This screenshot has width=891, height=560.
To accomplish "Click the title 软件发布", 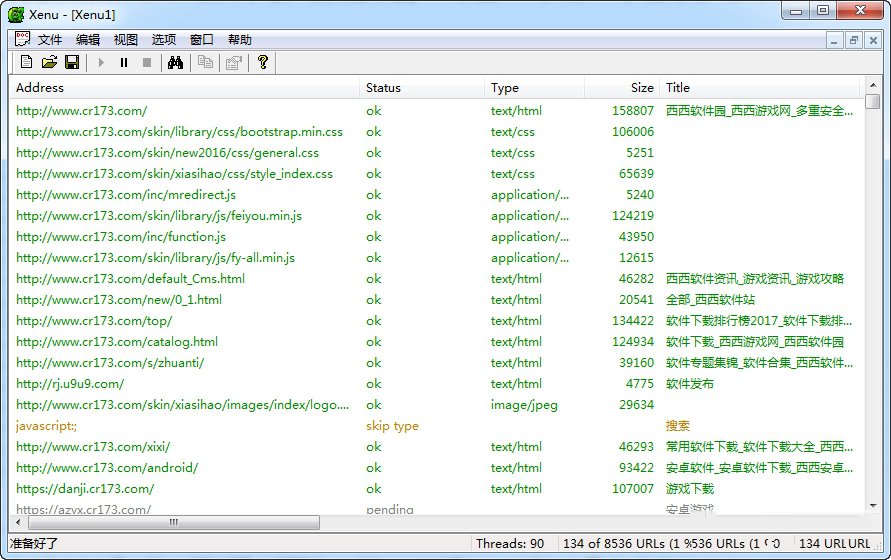I will pyautogui.click(x=689, y=384).
